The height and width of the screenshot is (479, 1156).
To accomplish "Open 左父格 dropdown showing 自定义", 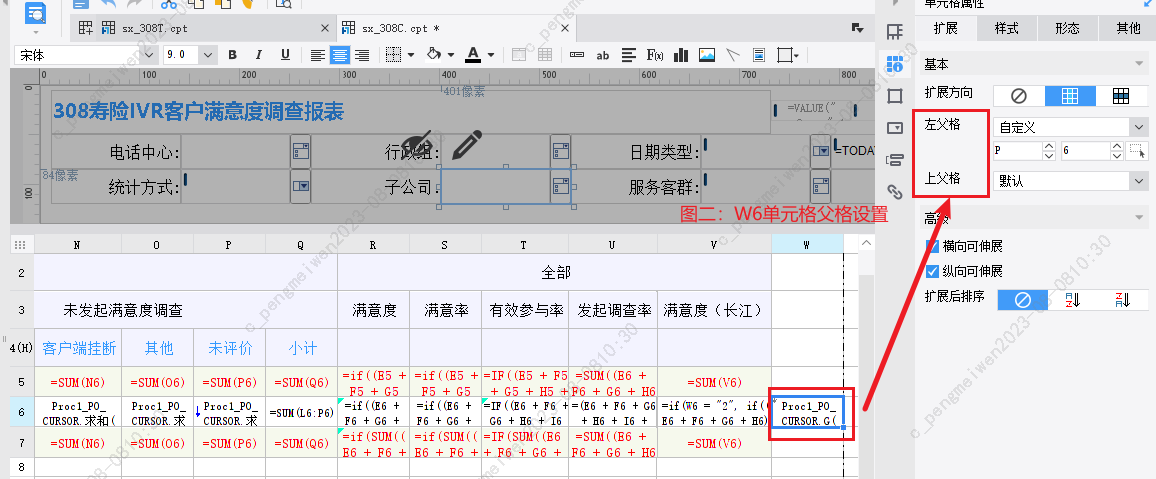I will point(1070,127).
